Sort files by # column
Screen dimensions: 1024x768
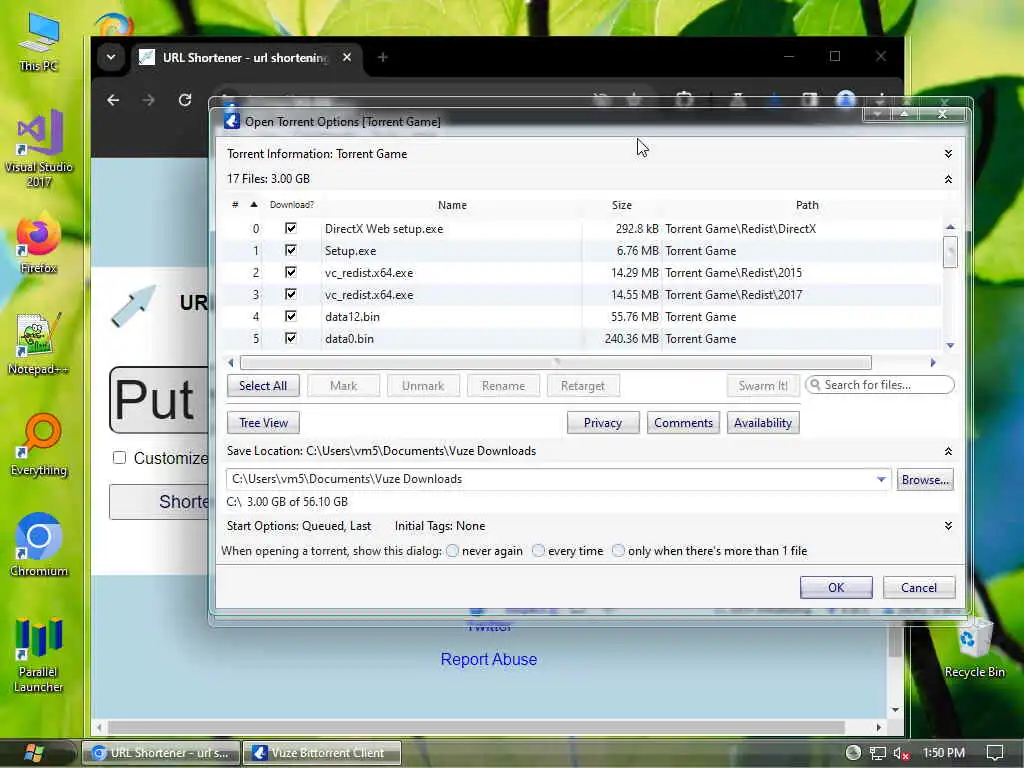pyautogui.click(x=235, y=205)
